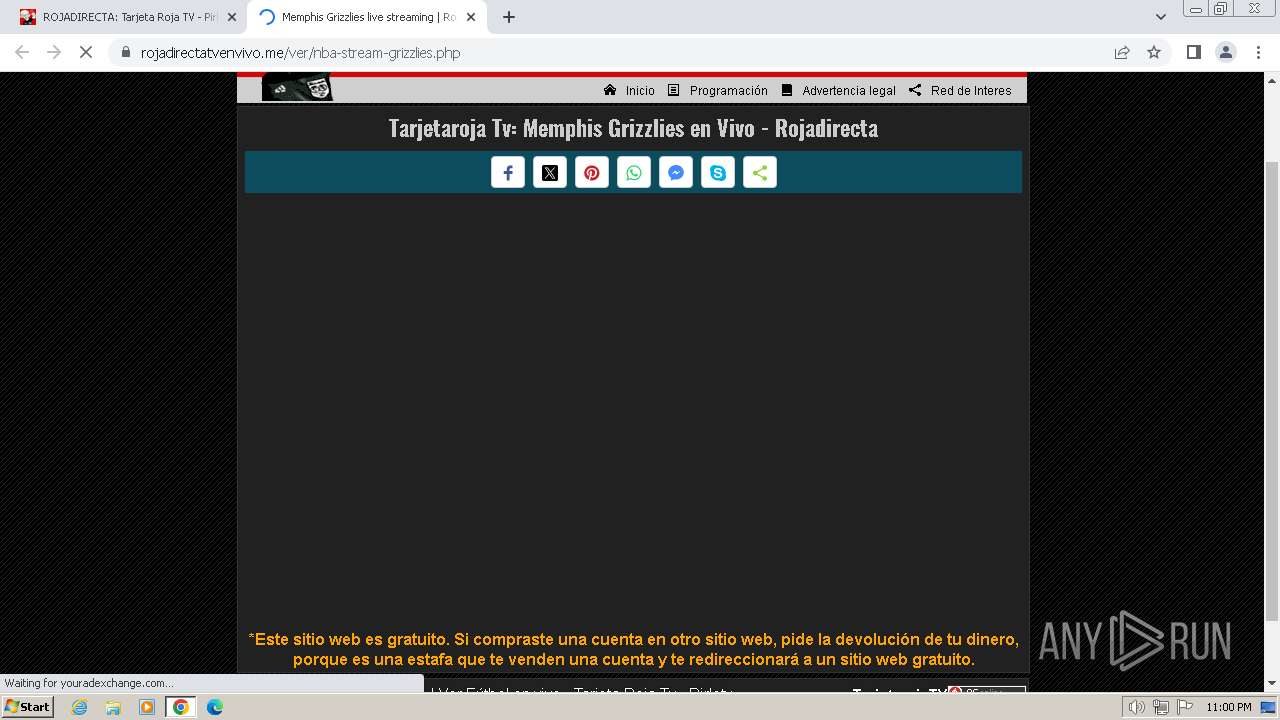Click the site logo in header
The height and width of the screenshot is (720, 1280).
point(297,88)
